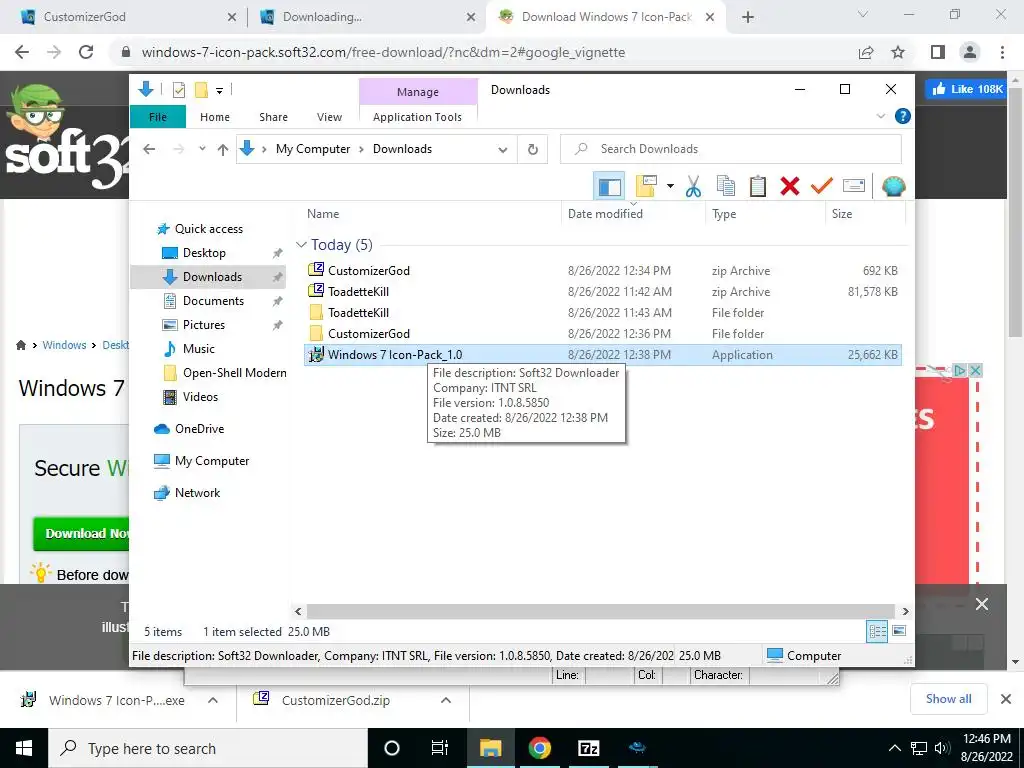
Task: Open the Application Tools tab
Action: click(x=417, y=117)
